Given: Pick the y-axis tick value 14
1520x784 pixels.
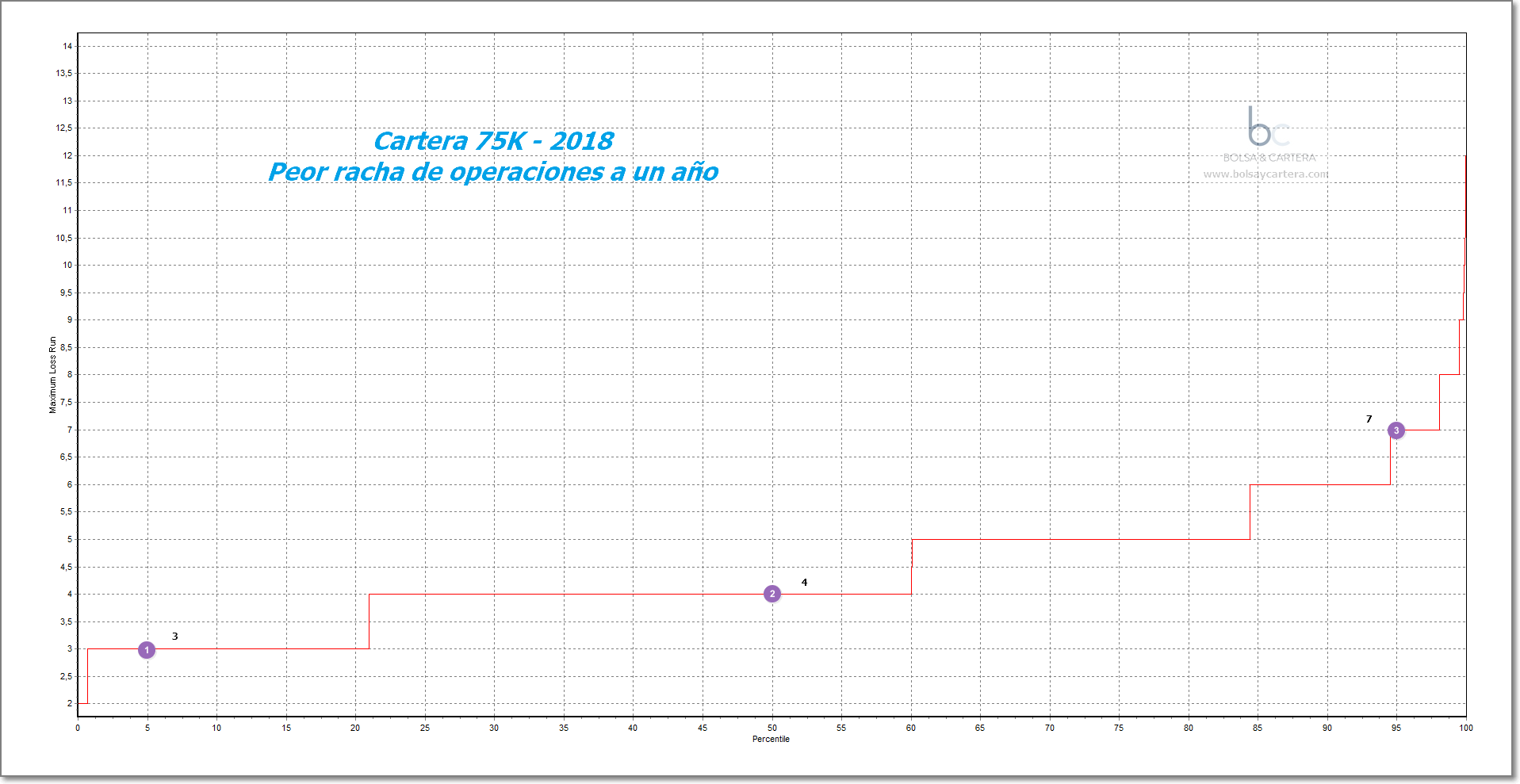Looking at the screenshot, I should [x=67, y=46].
